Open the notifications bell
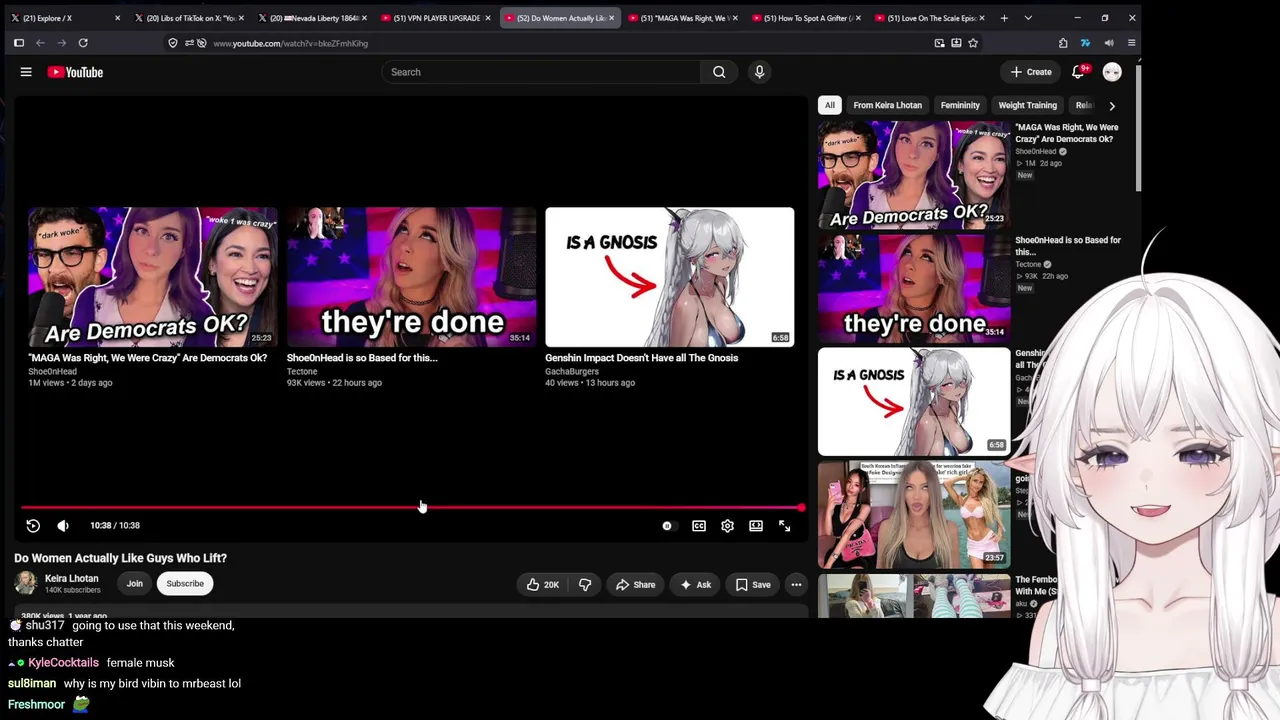The width and height of the screenshot is (1280, 720). [x=1079, y=72]
